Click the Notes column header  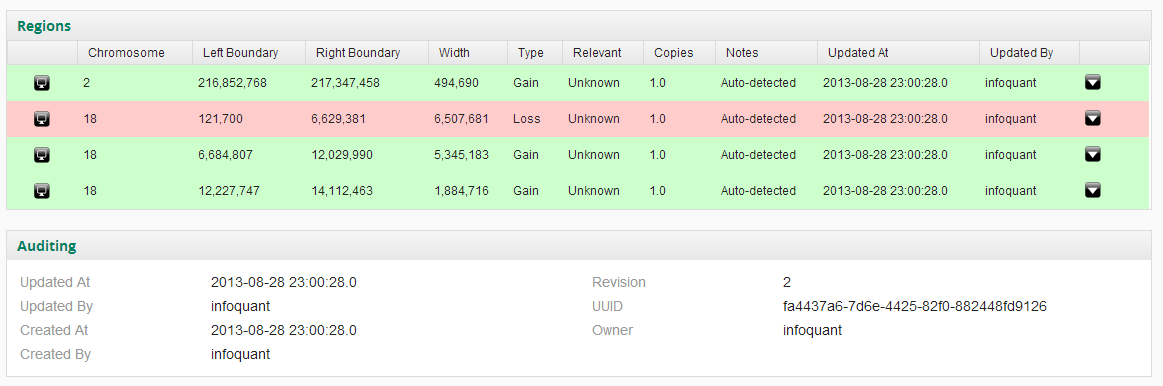coord(766,53)
